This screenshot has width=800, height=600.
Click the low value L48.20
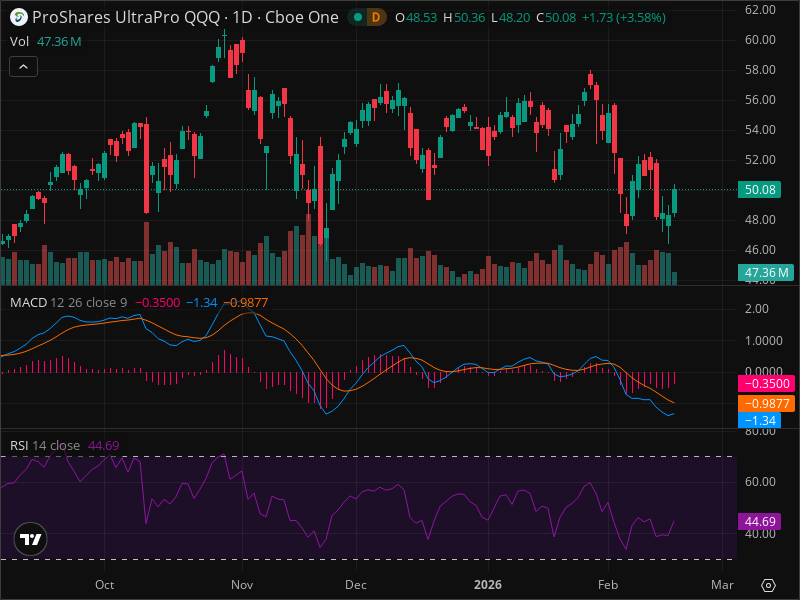(511, 18)
